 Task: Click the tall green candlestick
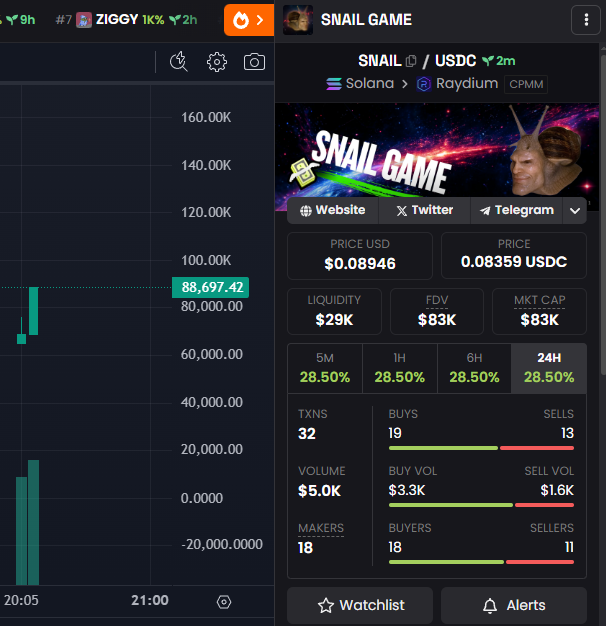[34, 311]
